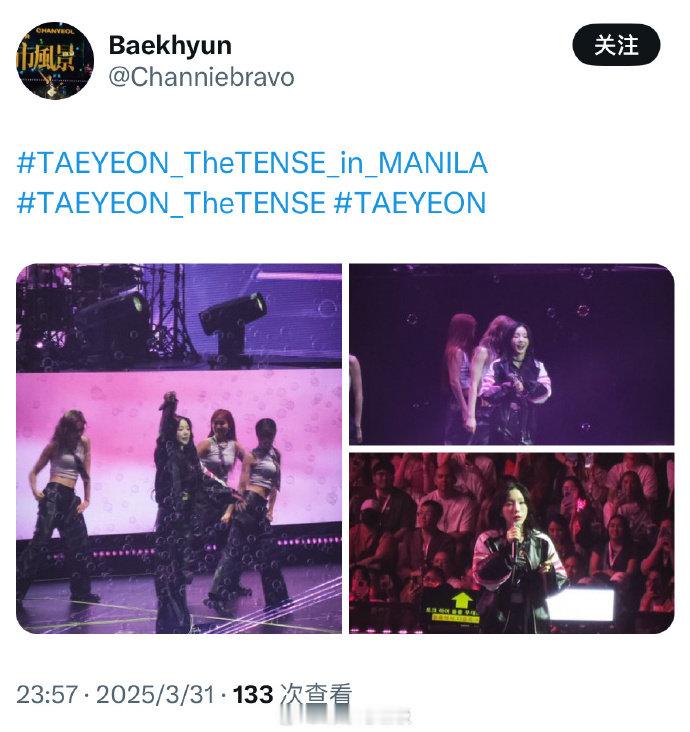
Task: Open the standalone #TAEYEON hashtag
Action: point(410,203)
